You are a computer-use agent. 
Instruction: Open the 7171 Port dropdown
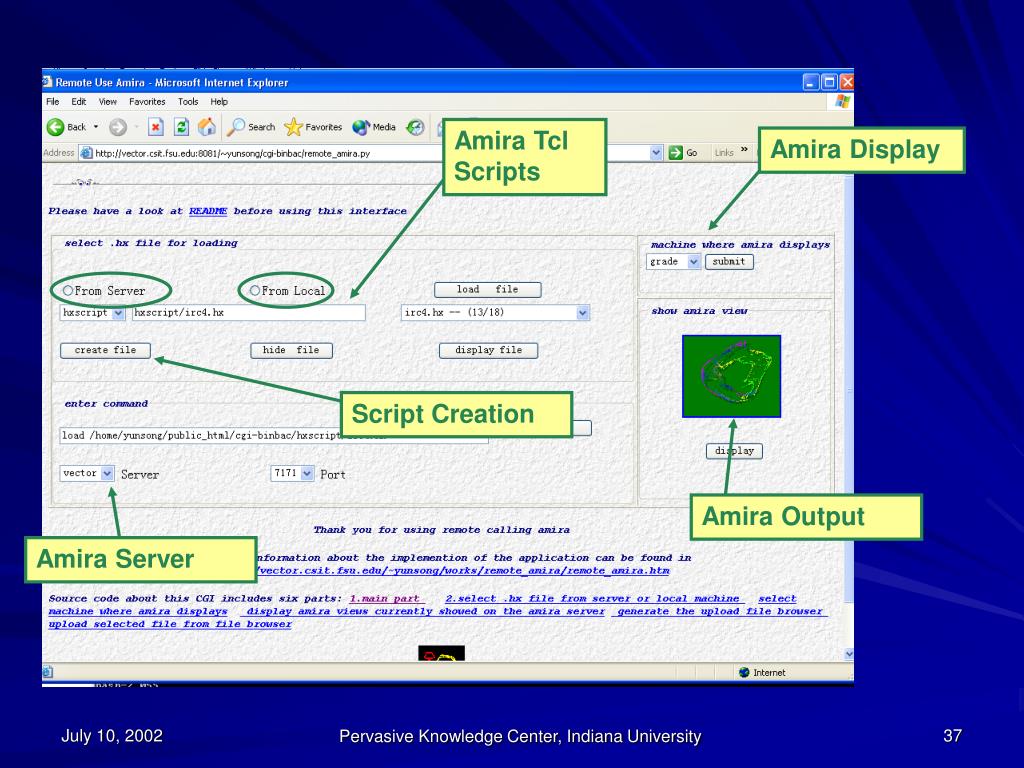(x=307, y=473)
